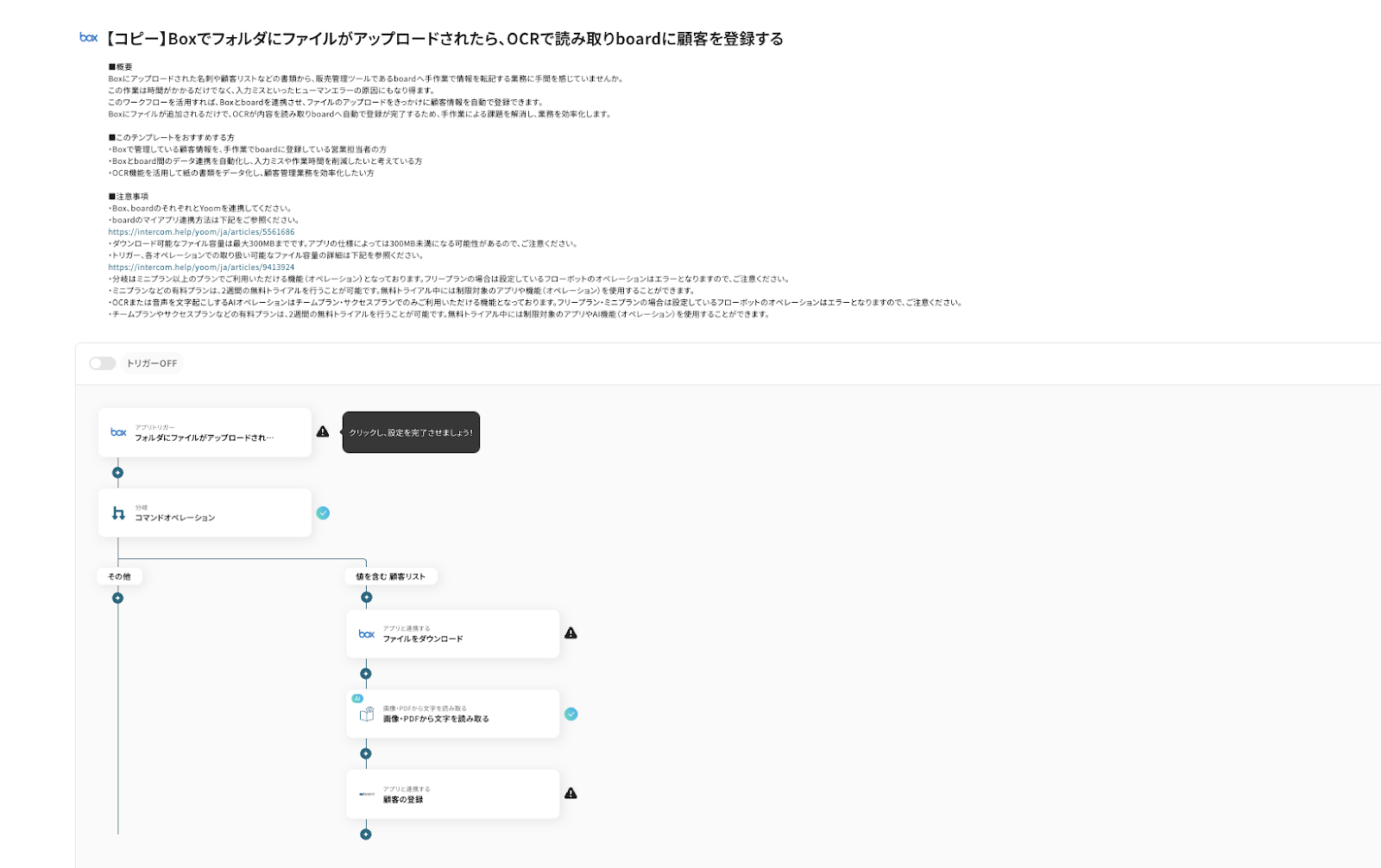
Task: Click the small アプリトリガー label
Action: 154,427
